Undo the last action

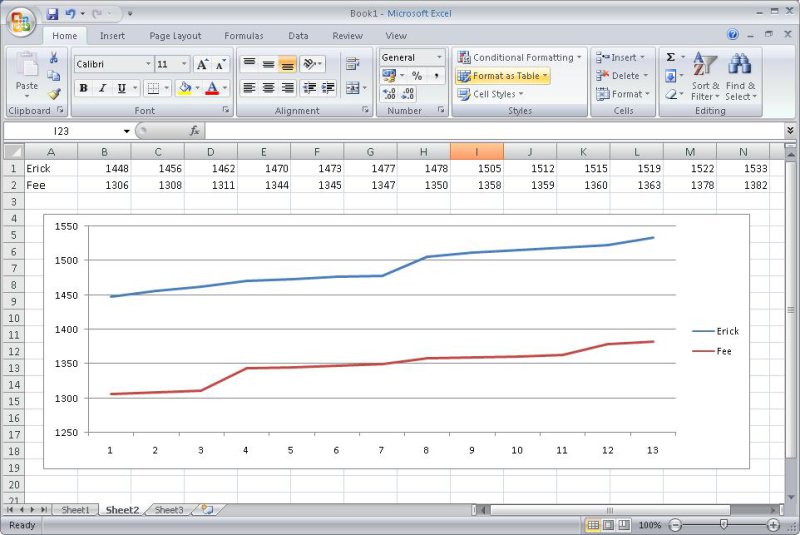[x=70, y=14]
